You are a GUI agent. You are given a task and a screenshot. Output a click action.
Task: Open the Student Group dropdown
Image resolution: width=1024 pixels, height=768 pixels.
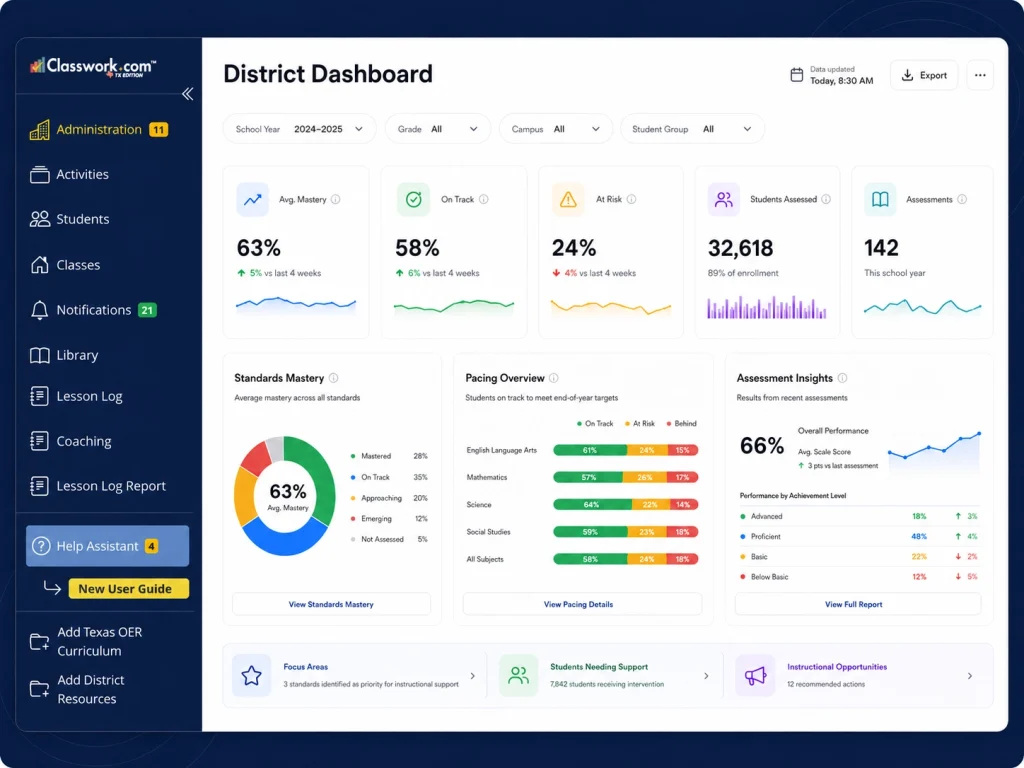pos(692,129)
